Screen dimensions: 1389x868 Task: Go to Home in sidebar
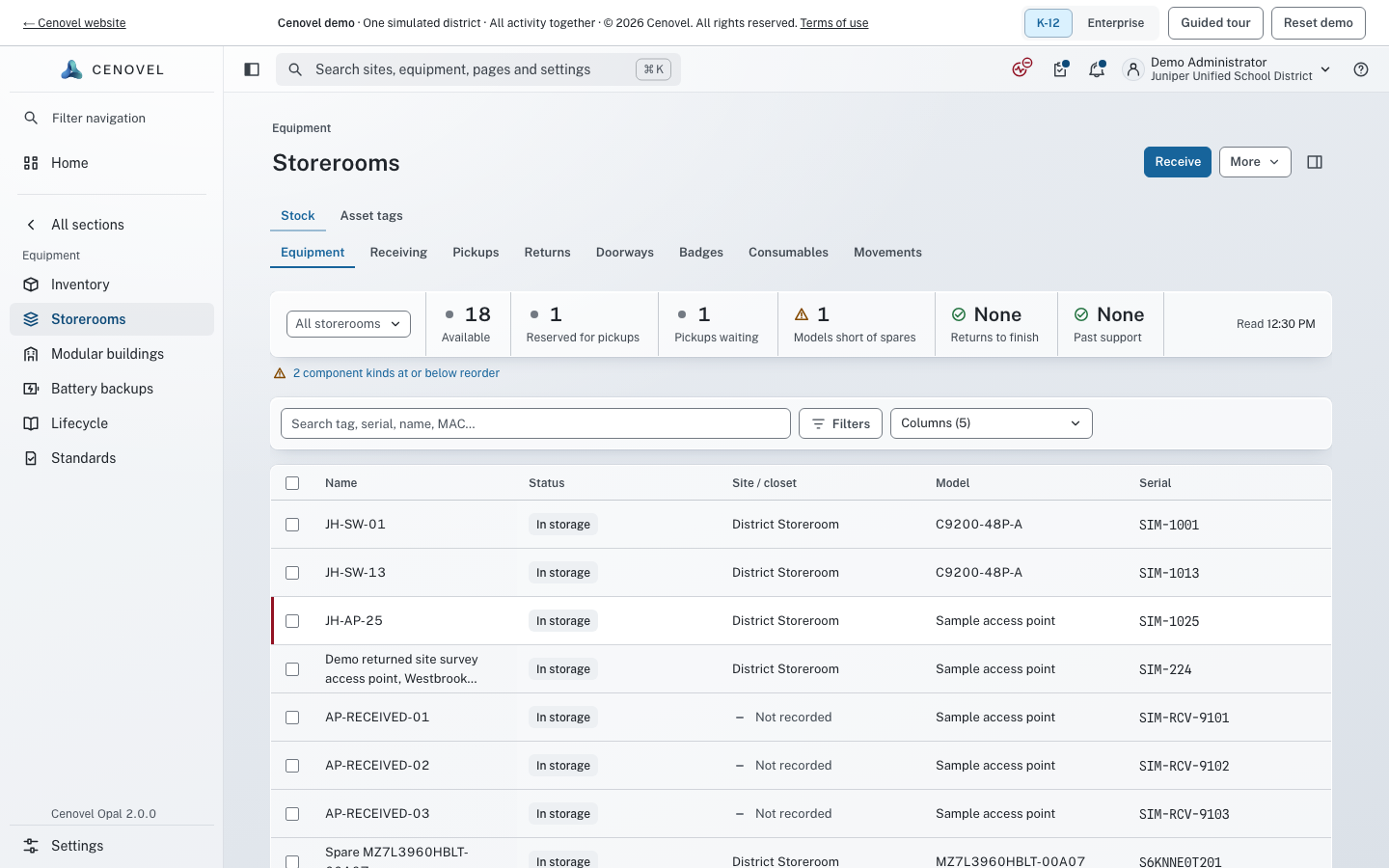112,163
